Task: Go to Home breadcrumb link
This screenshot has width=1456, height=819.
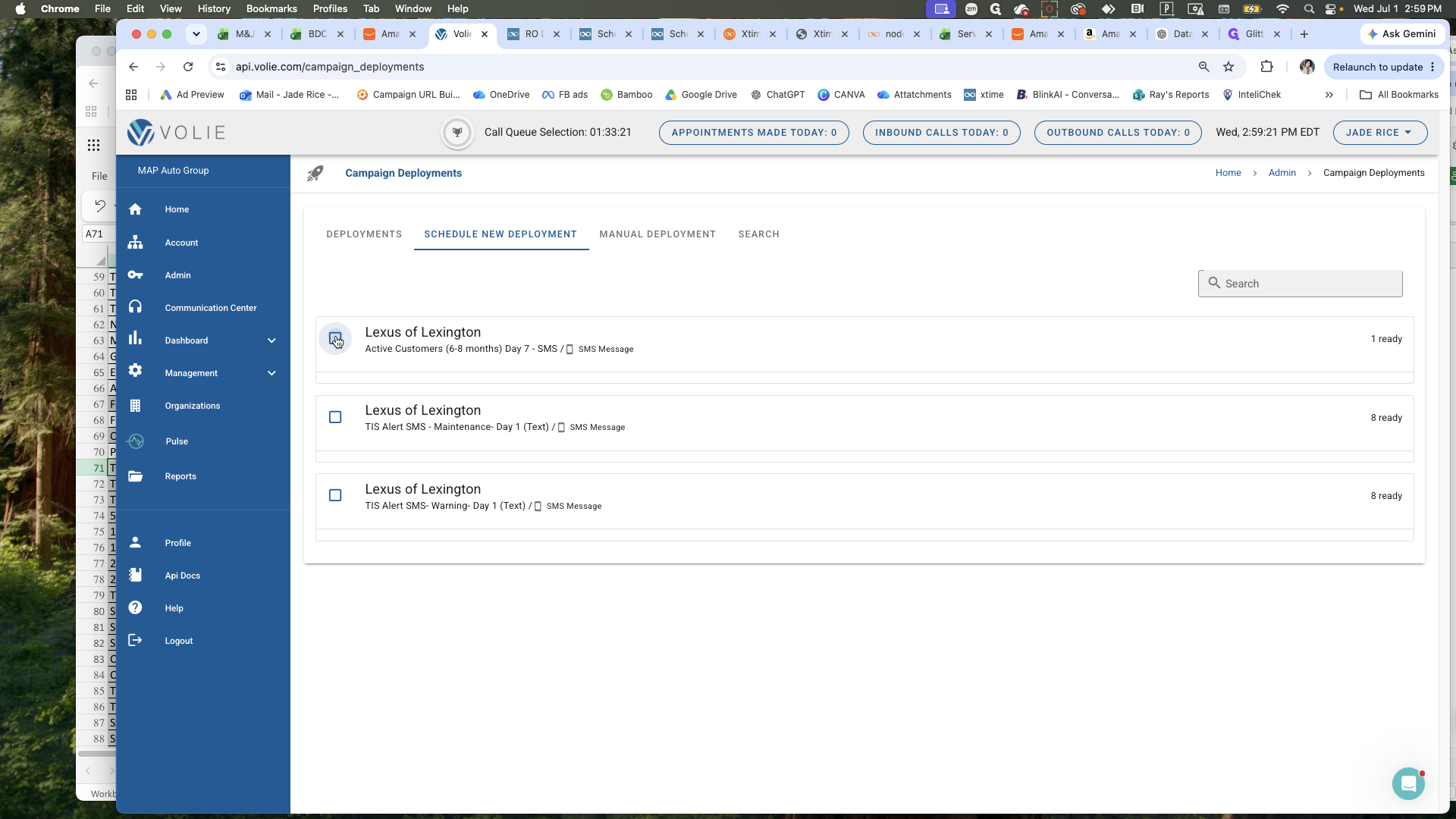Action: pyautogui.click(x=1228, y=173)
